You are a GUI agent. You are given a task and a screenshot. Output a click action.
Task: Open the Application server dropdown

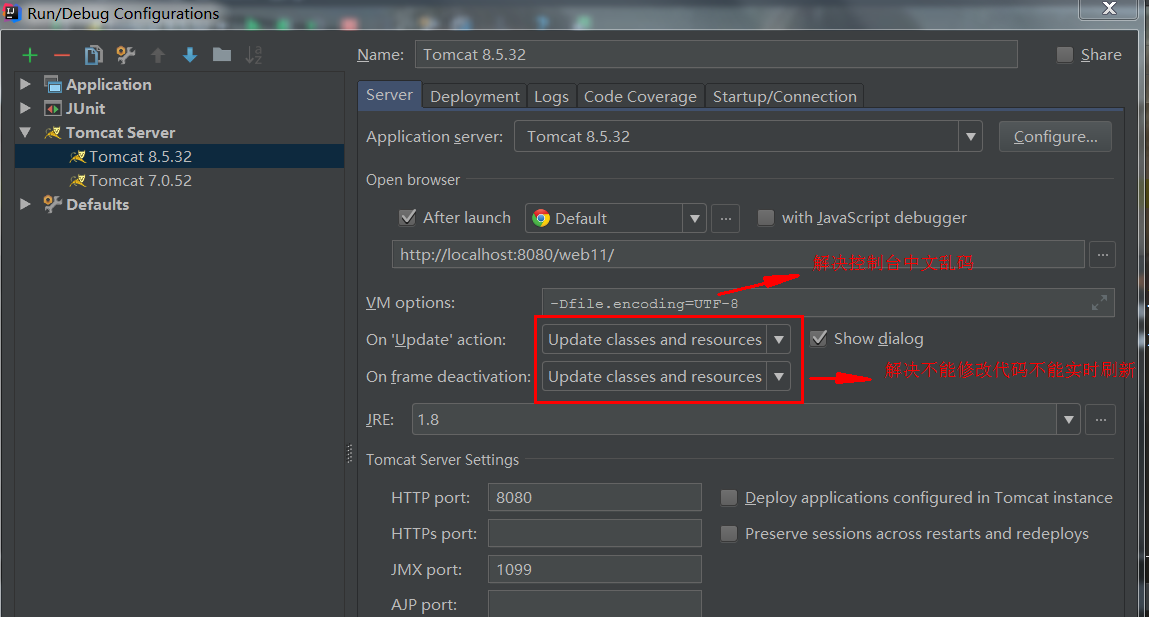(971, 136)
